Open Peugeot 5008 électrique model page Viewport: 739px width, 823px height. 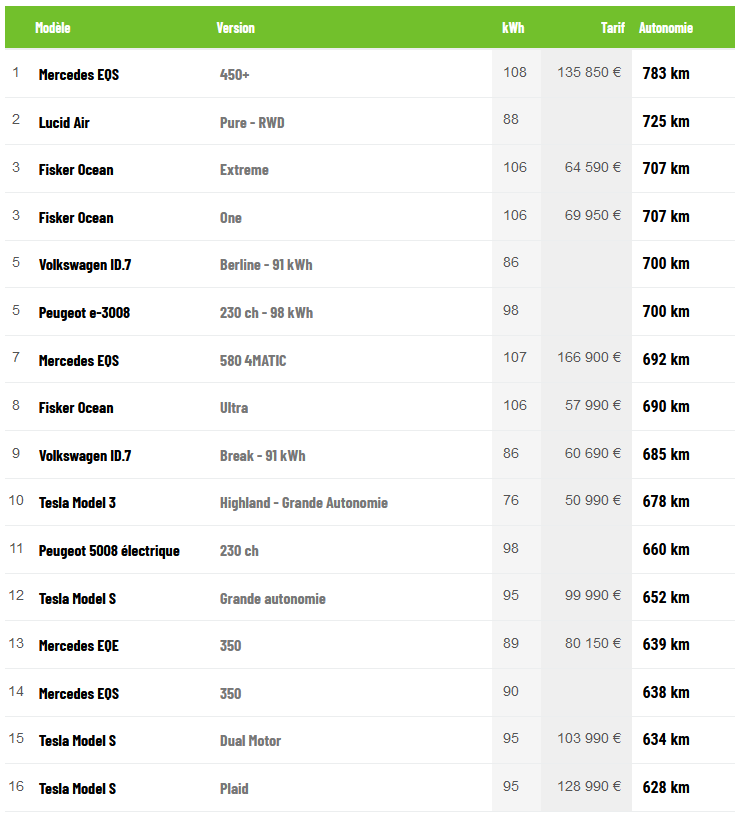click(109, 551)
